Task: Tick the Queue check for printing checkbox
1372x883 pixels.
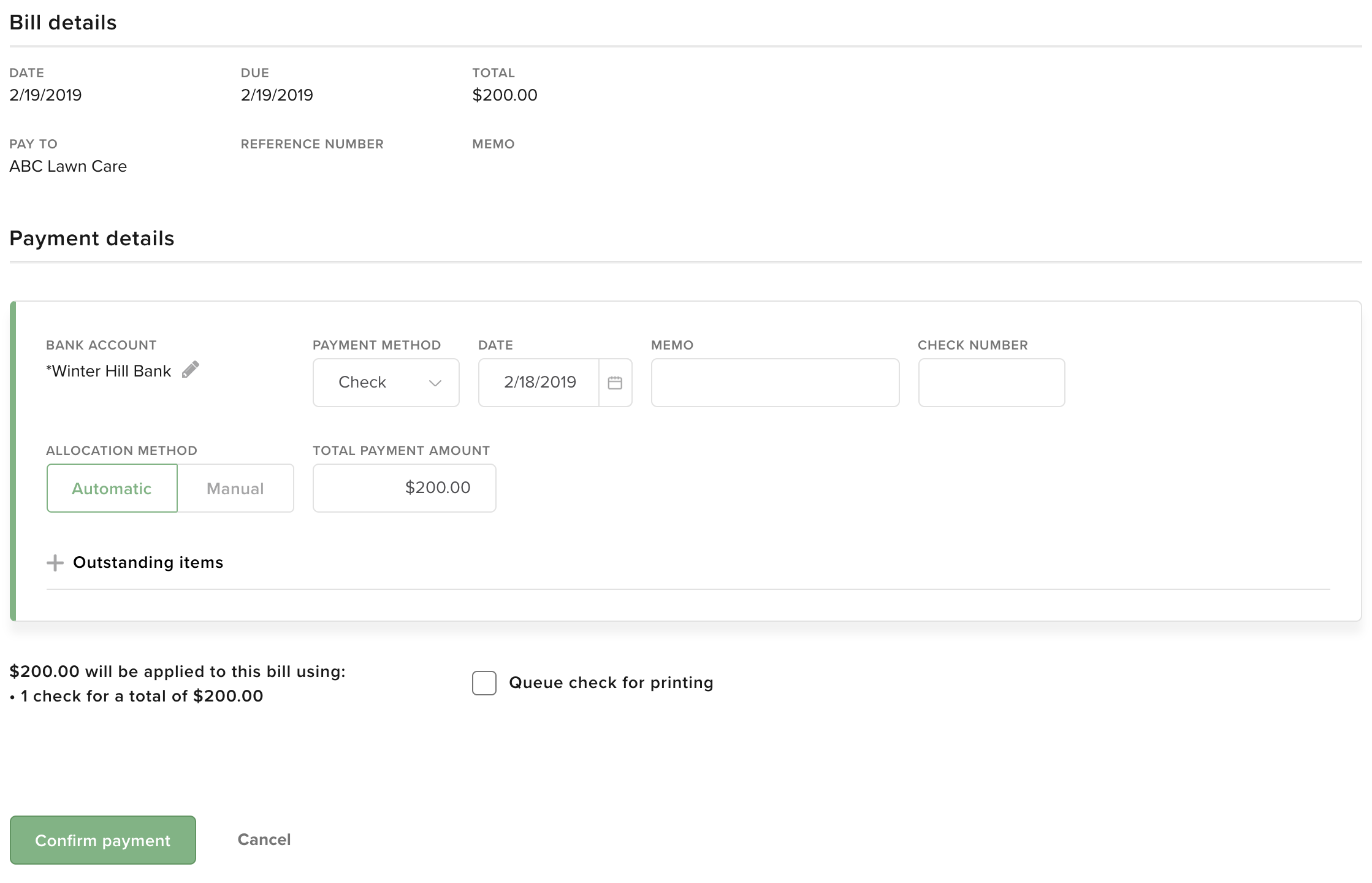Action: (484, 683)
